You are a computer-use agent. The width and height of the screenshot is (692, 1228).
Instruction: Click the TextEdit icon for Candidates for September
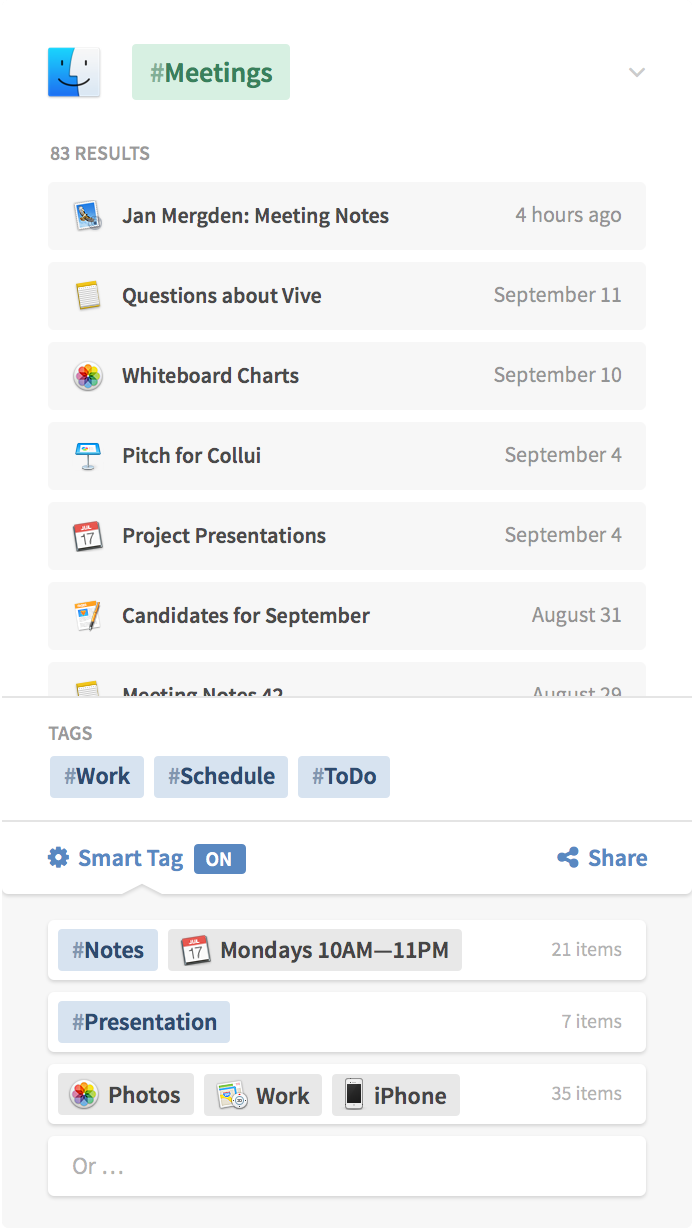[x=88, y=615]
